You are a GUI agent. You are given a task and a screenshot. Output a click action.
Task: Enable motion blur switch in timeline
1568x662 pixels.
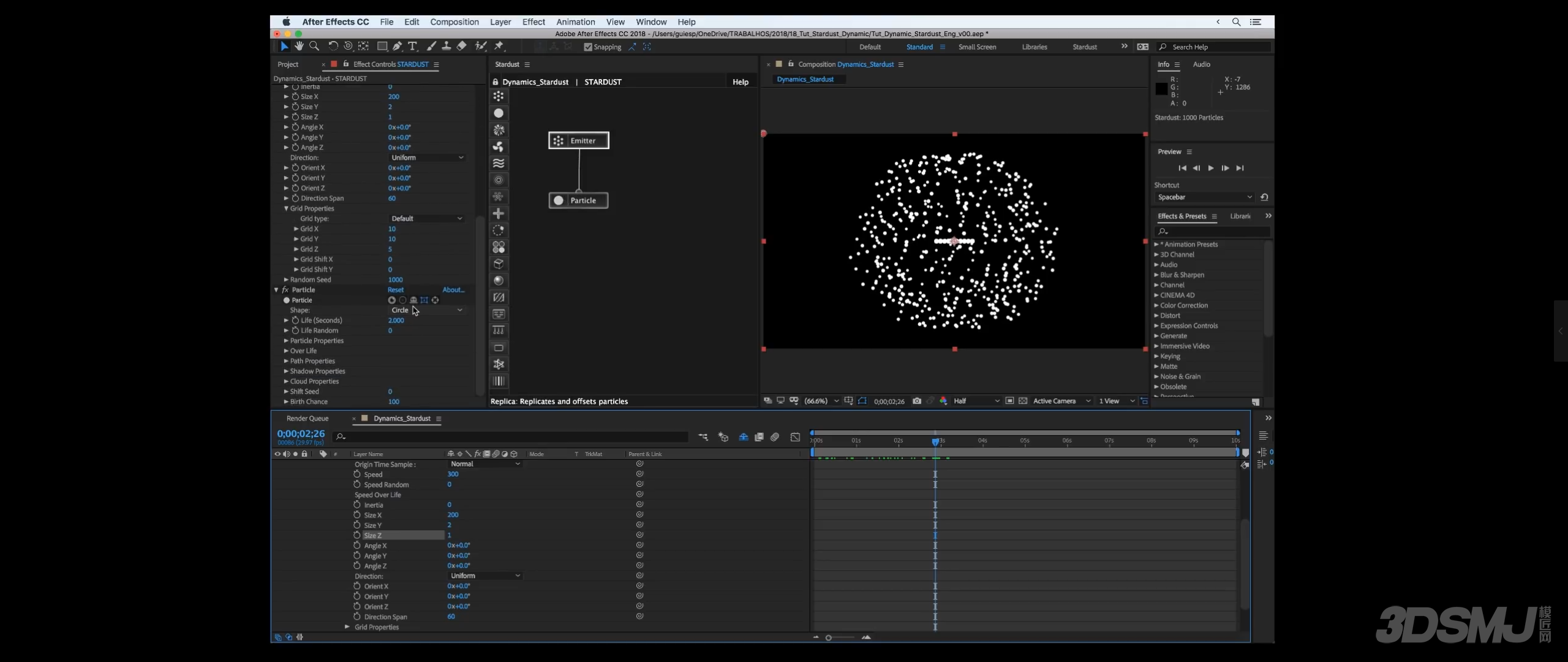tap(775, 437)
